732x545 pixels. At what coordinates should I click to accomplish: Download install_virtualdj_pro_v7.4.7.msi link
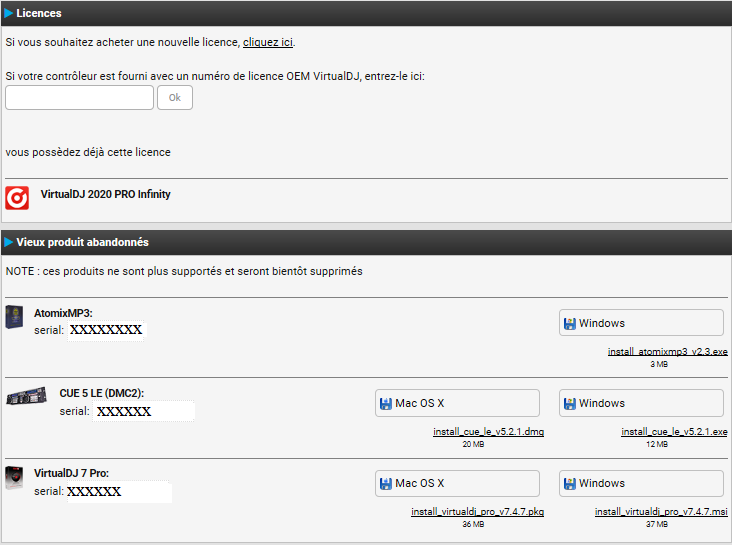click(x=661, y=512)
